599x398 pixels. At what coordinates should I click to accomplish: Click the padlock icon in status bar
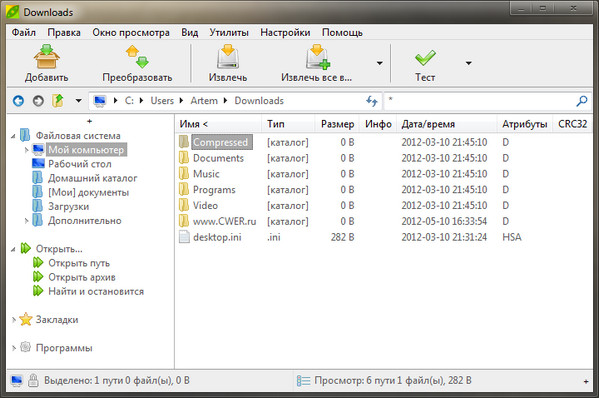click(x=33, y=380)
